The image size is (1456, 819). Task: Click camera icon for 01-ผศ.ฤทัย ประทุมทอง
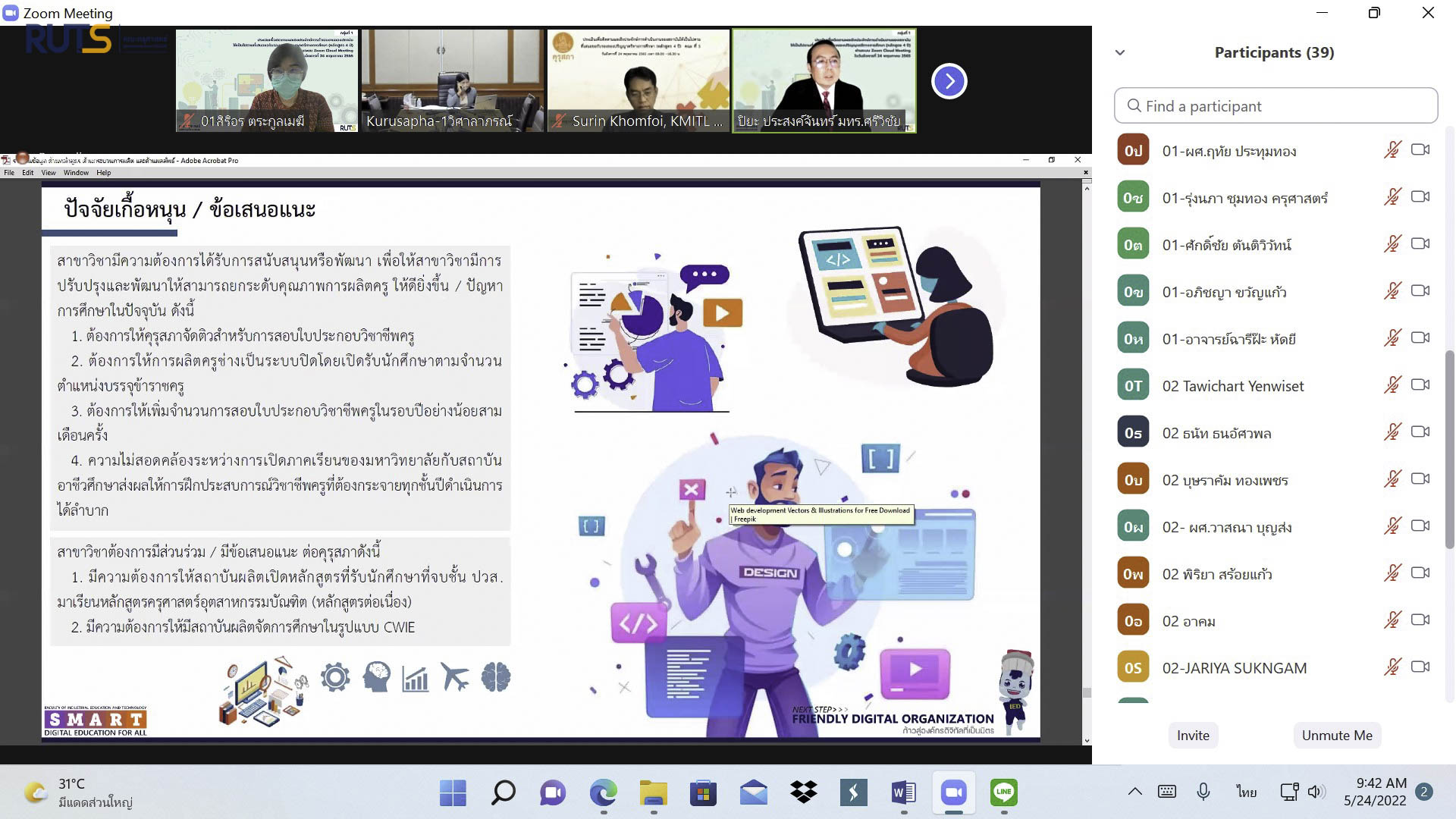[x=1420, y=150]
